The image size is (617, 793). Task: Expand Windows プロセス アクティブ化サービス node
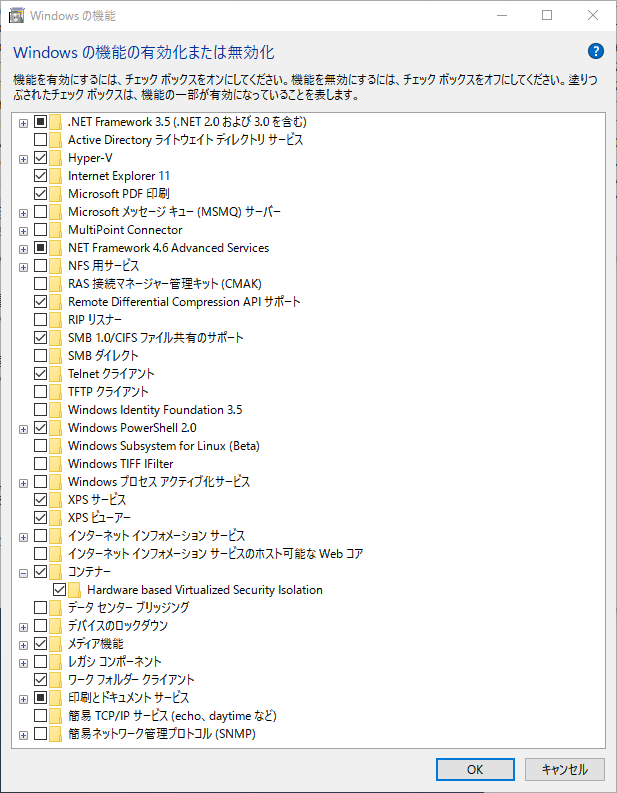pyautogui.click(x=23, y=483)
